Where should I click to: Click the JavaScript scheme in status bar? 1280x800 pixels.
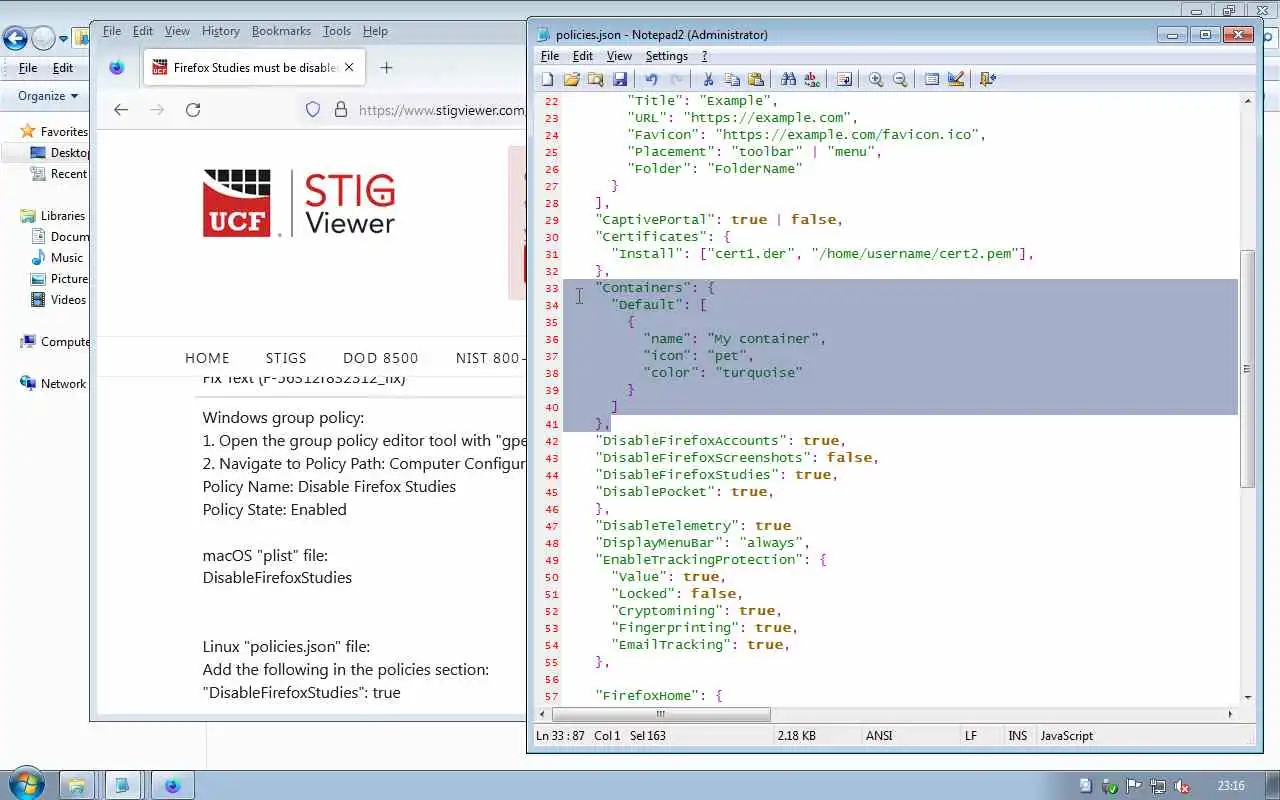coord(1067,735)
